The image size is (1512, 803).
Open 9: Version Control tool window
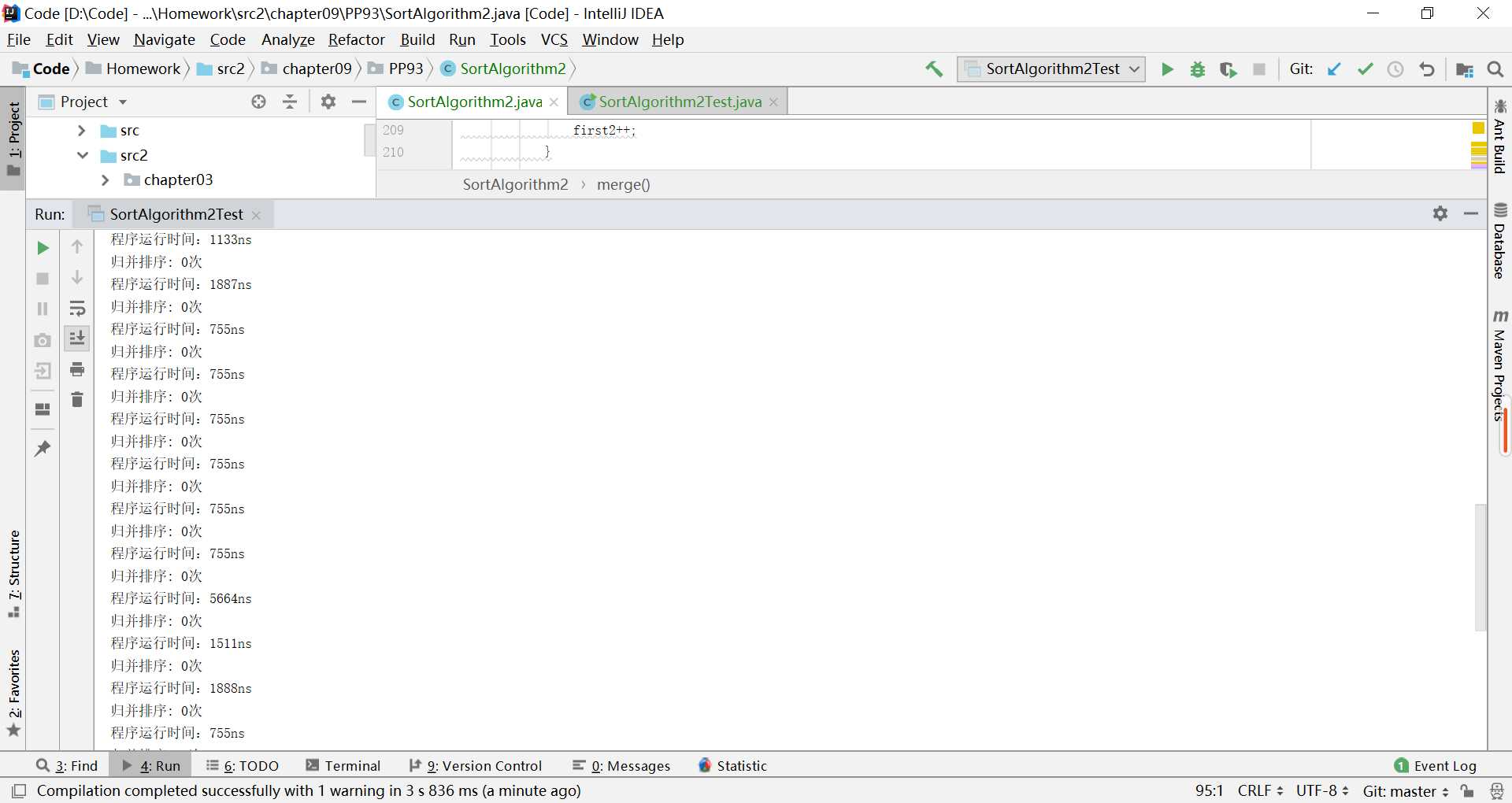point(476,765)
